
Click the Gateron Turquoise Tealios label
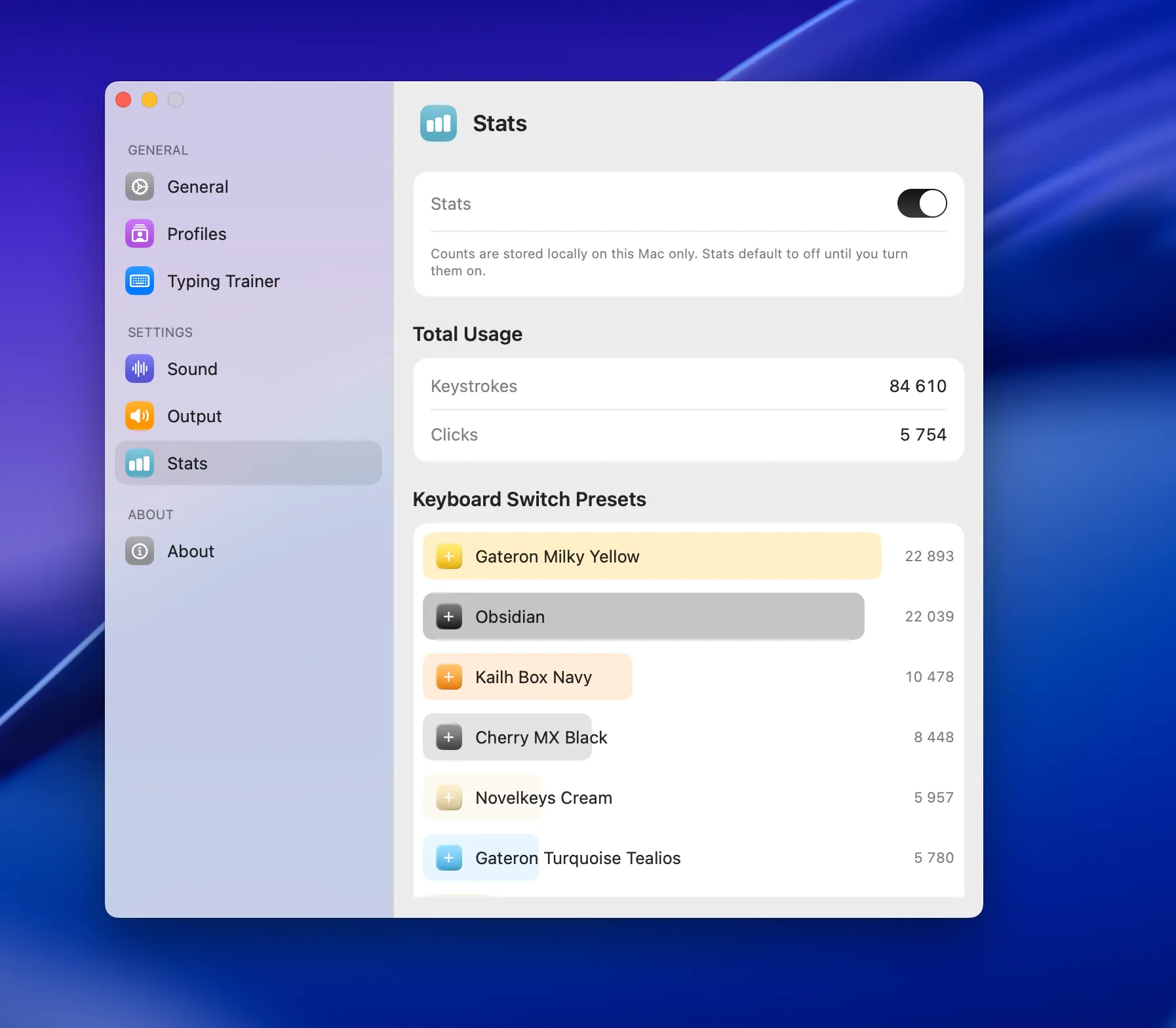578,858
